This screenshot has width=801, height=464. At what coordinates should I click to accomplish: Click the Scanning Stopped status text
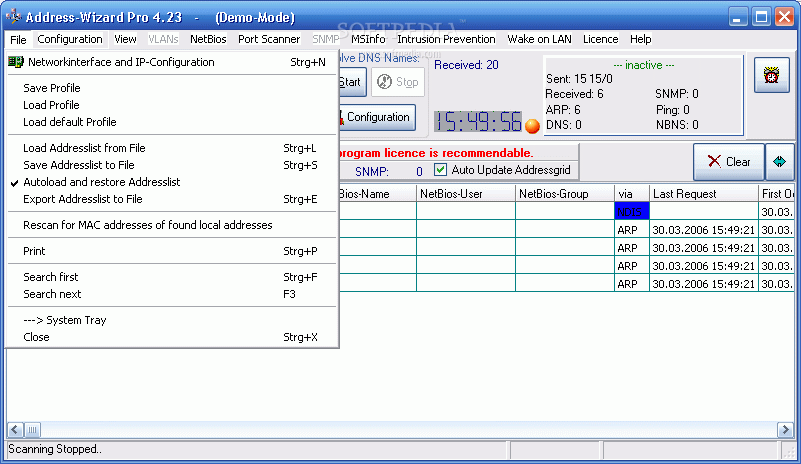[x=55, y=449]
